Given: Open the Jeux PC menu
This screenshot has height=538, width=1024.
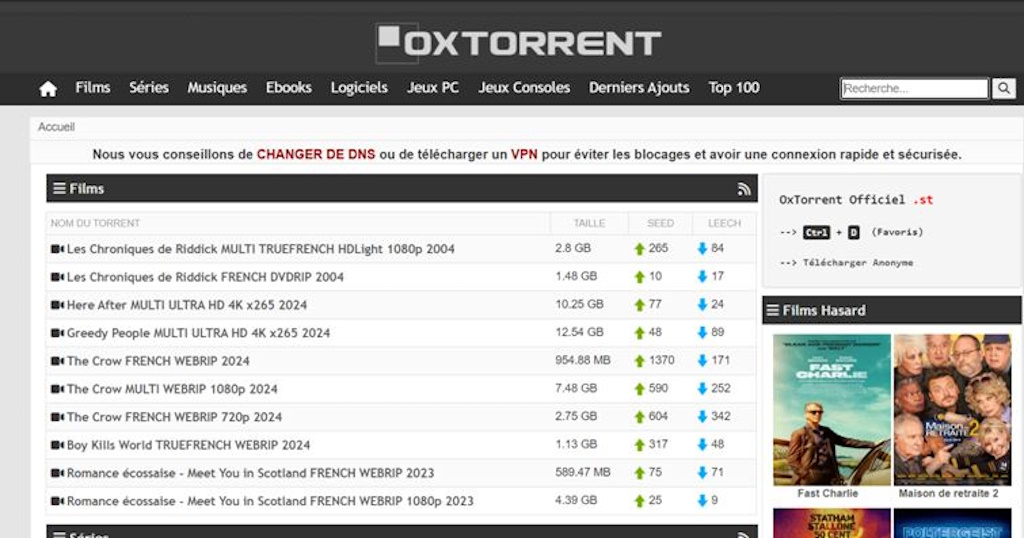Looking at the screenshot, I should [433, 87].
